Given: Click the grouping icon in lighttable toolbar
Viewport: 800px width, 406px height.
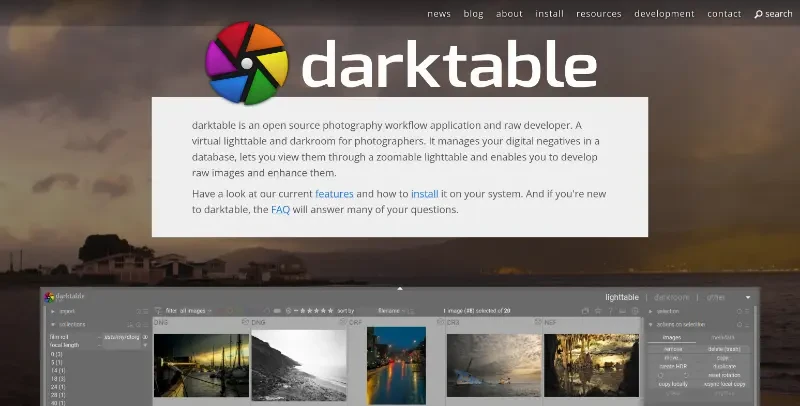Looking at the screenshot, I should coord(585,311).
